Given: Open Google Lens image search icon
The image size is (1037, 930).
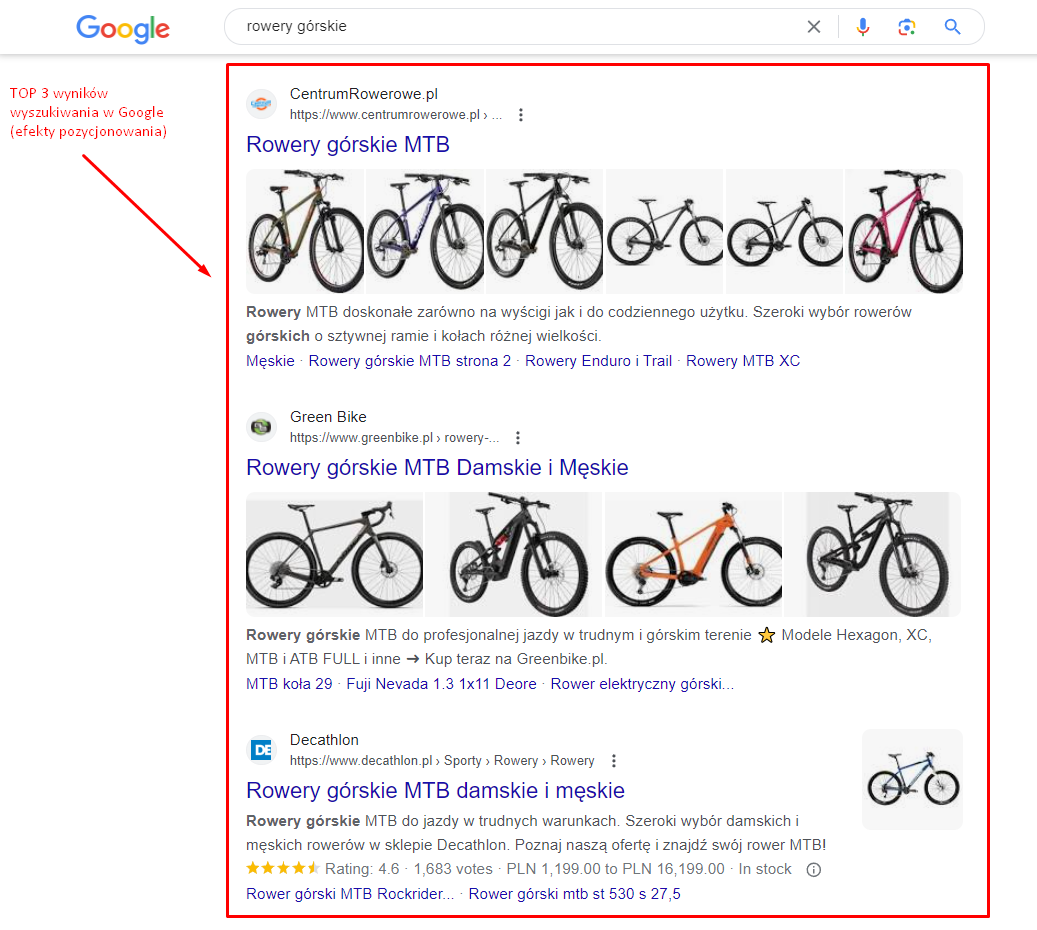Looking at the screenshot, I should pyautogui.click(x=907, y=26).
